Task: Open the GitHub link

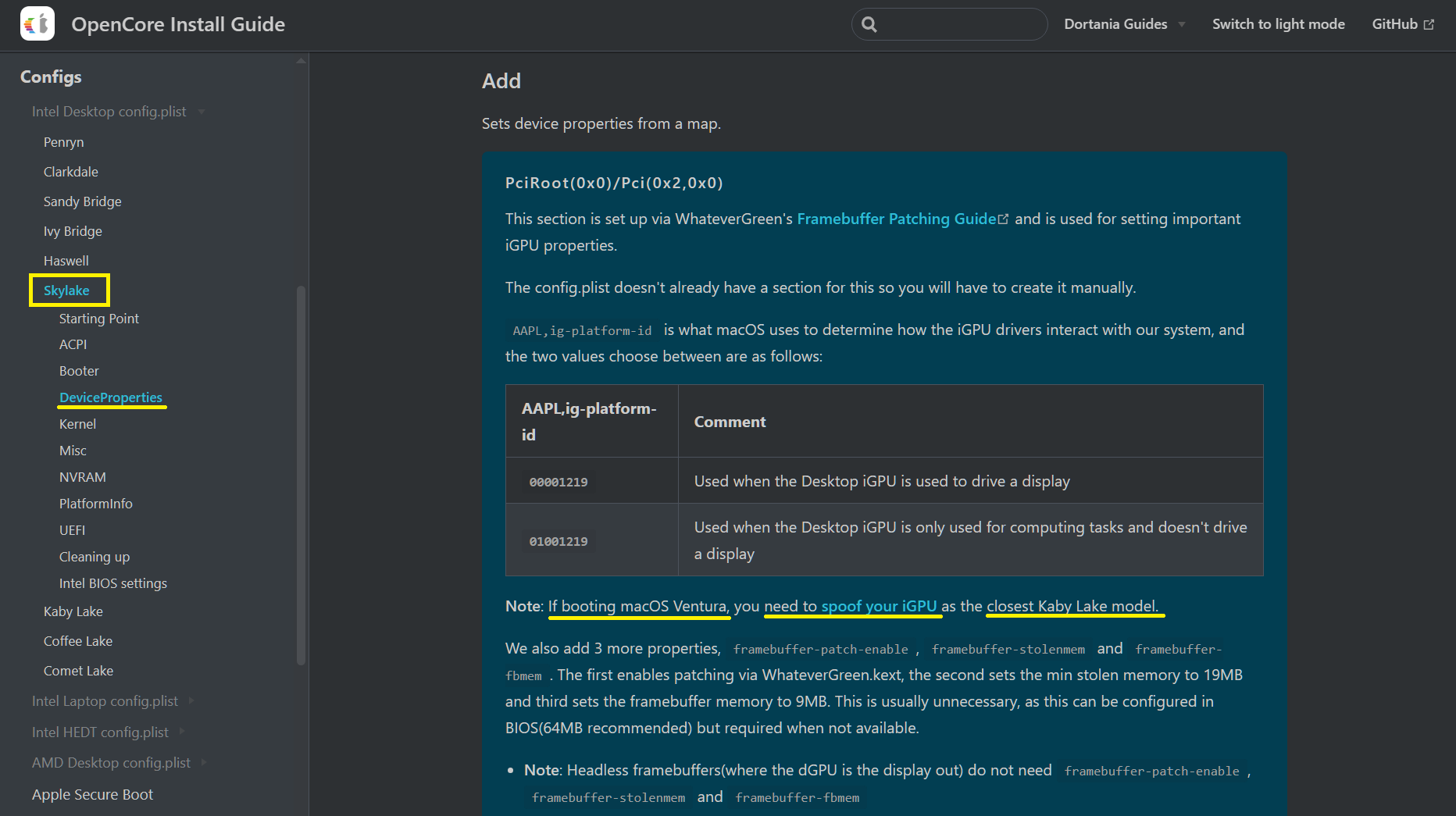Action: coord(1402,24)
